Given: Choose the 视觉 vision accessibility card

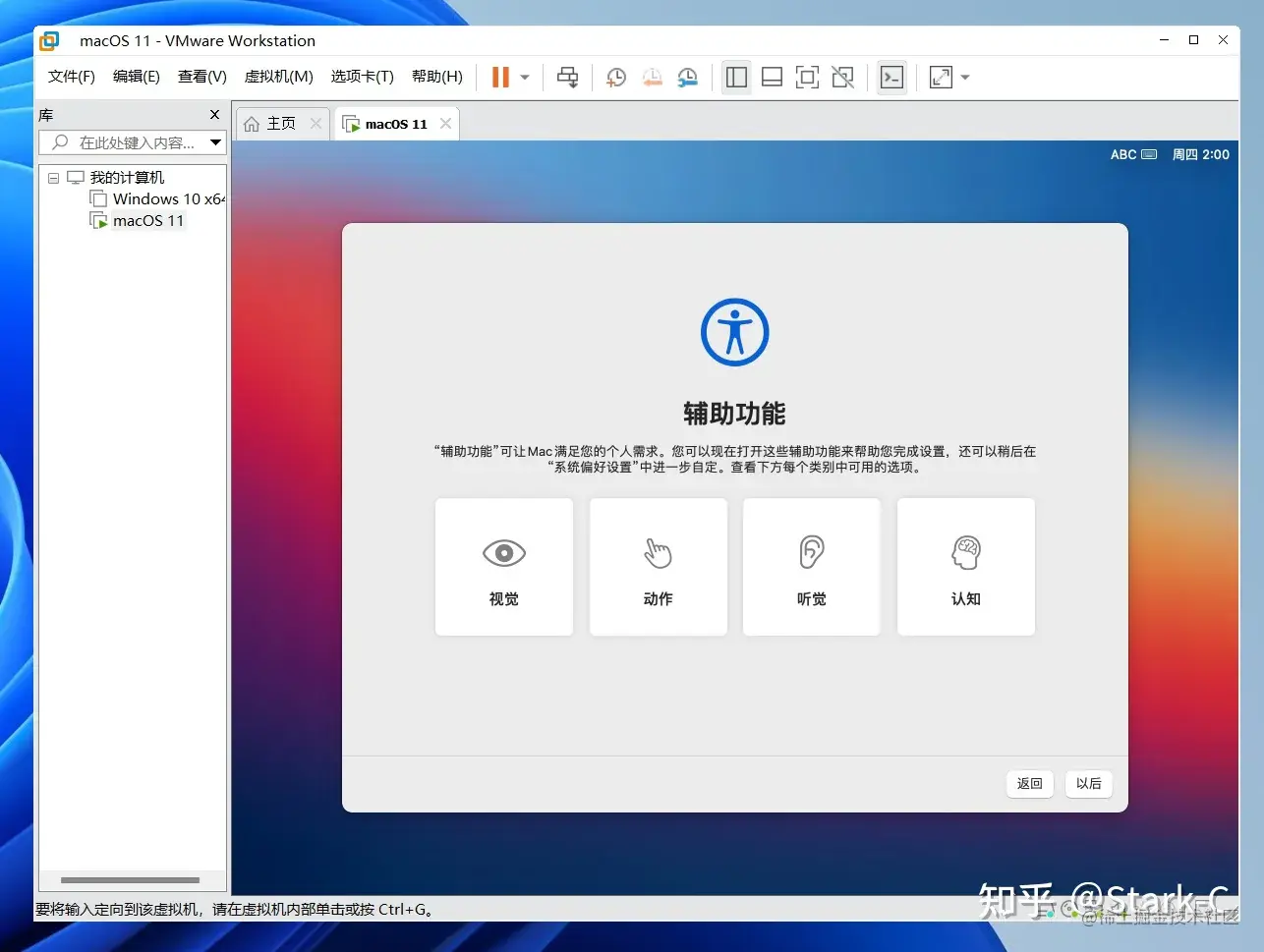Looking at the screenshot, I should 504,567.
